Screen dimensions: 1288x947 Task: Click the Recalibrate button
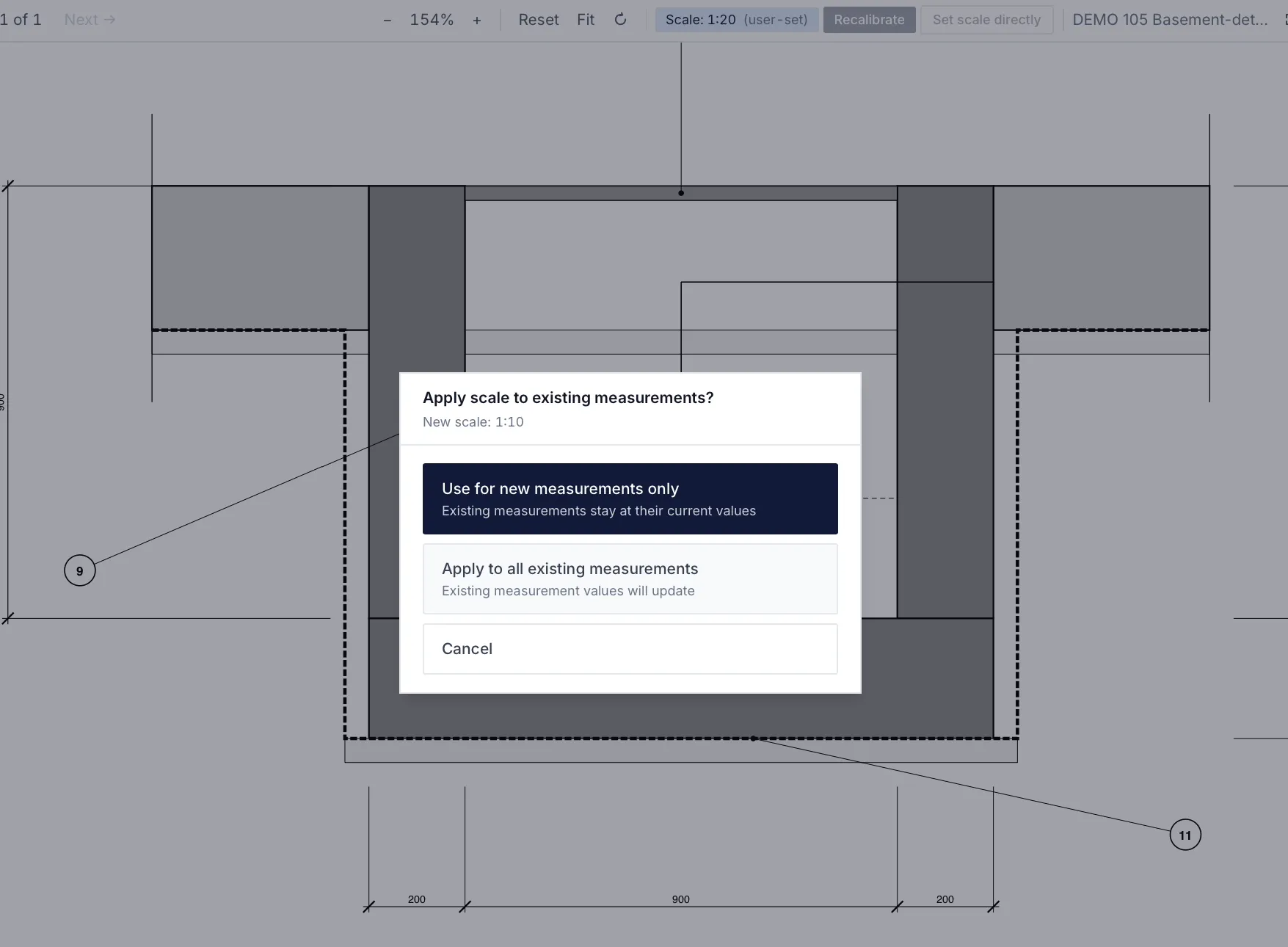point(869,20)
